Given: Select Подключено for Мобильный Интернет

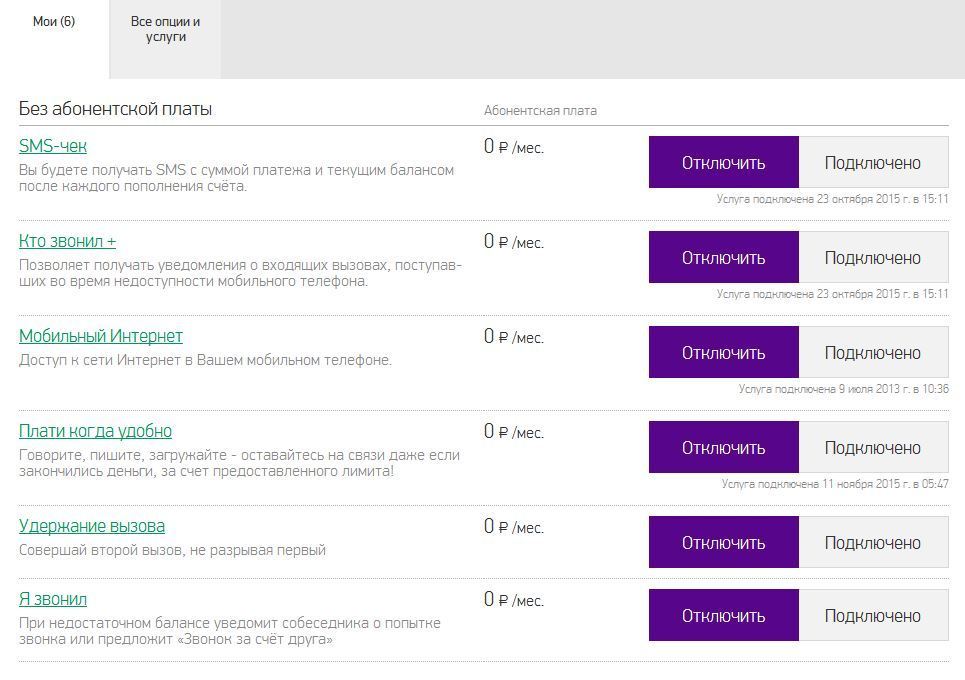Looking at the screenshot, I should pos(873,352).
